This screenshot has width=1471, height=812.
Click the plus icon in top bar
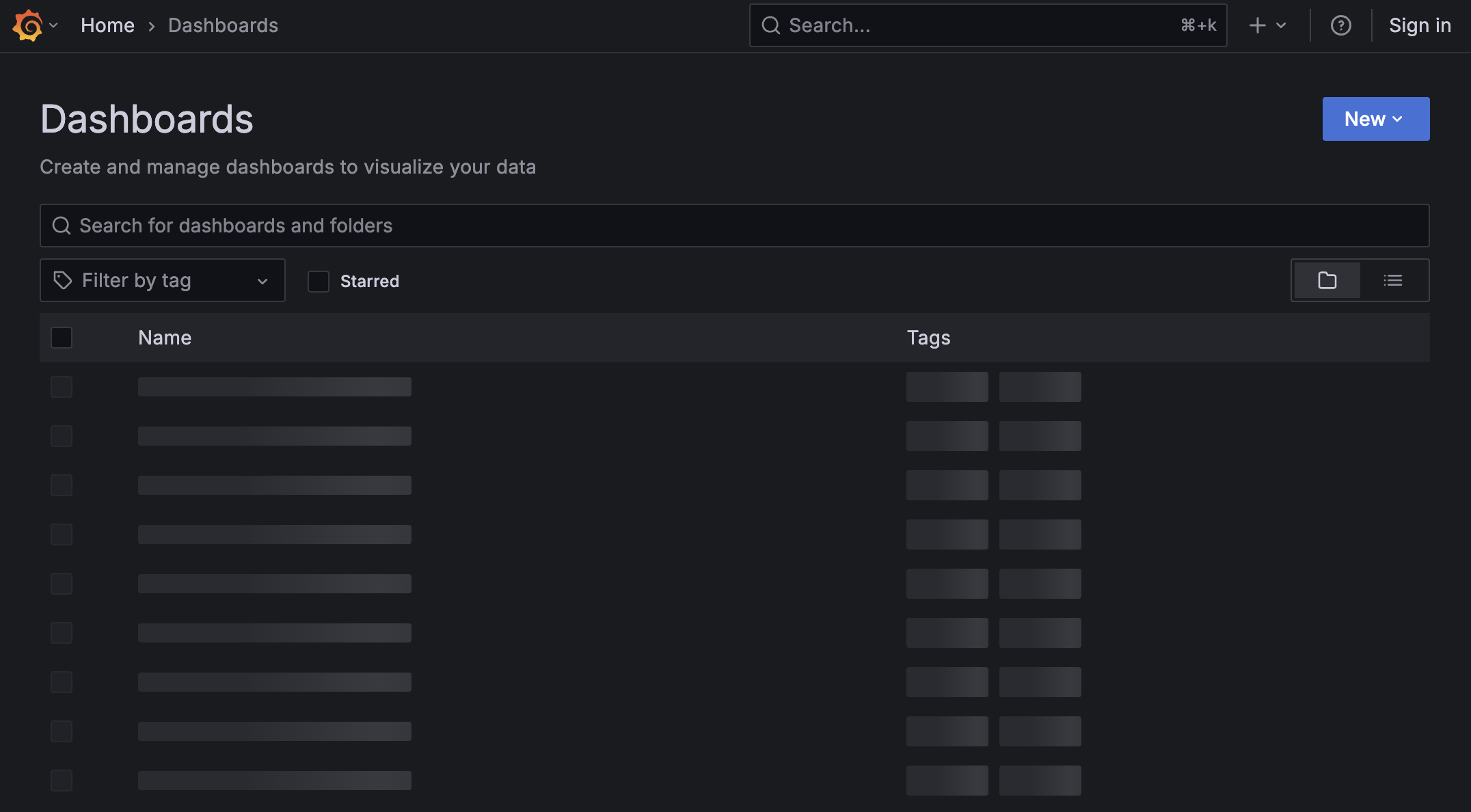pos(1257,25)
